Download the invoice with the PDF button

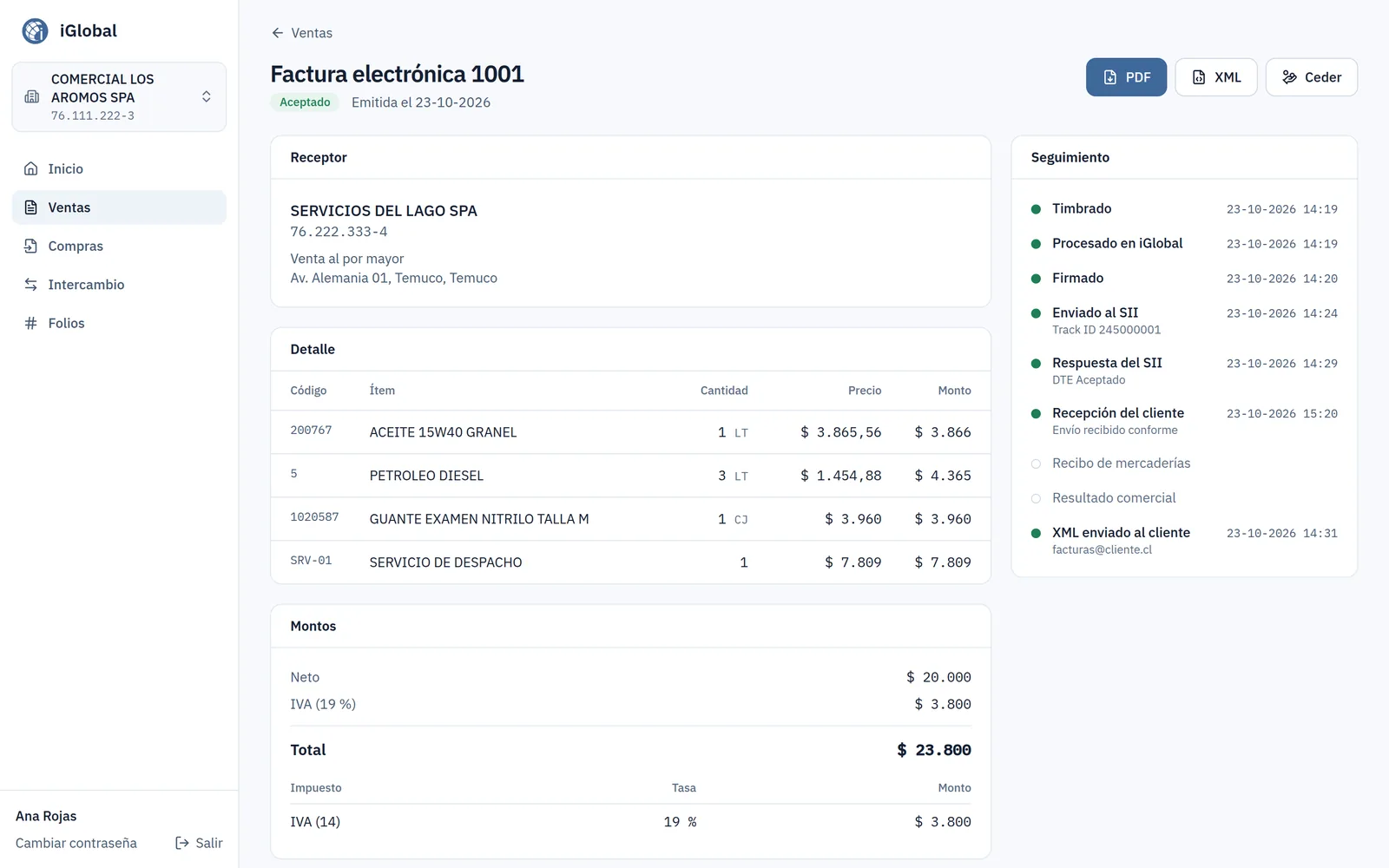[1126, 77]
